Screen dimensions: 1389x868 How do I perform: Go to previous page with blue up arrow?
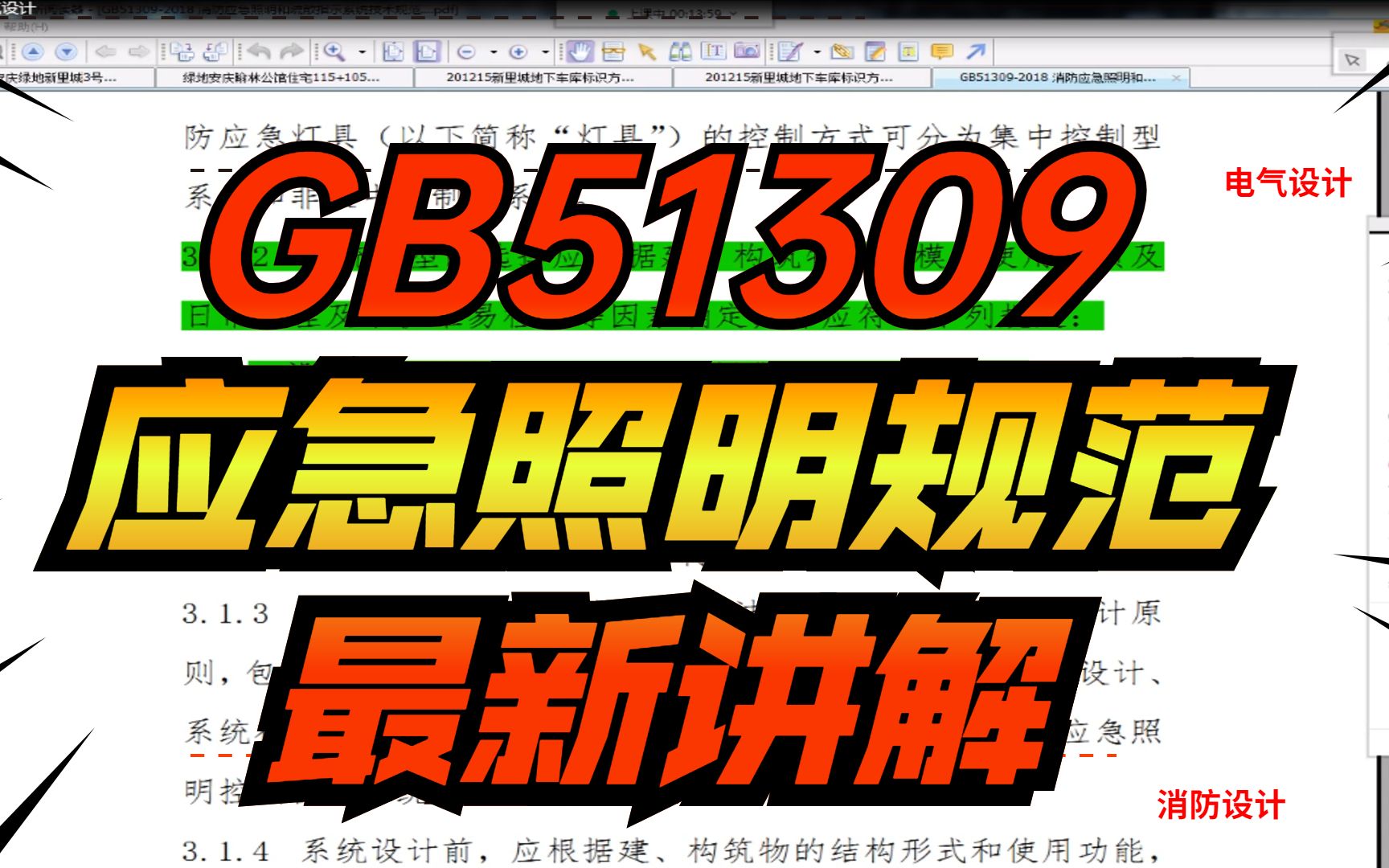[33, 52]
